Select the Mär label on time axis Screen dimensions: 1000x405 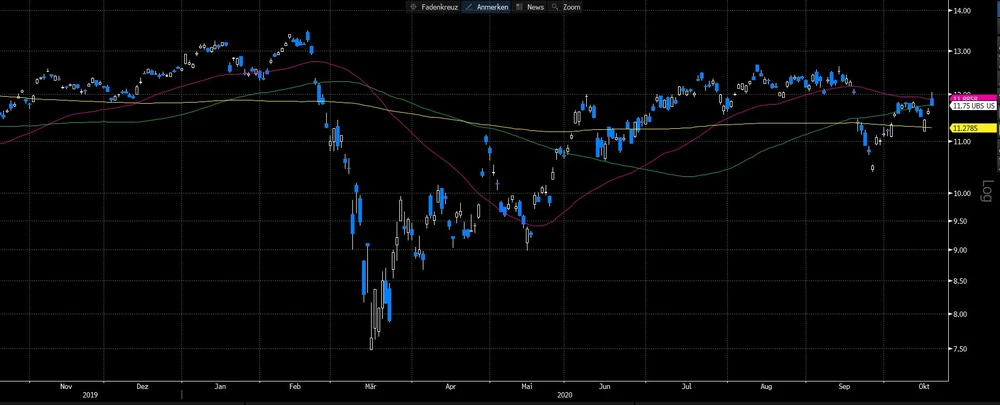click(371, 385)
